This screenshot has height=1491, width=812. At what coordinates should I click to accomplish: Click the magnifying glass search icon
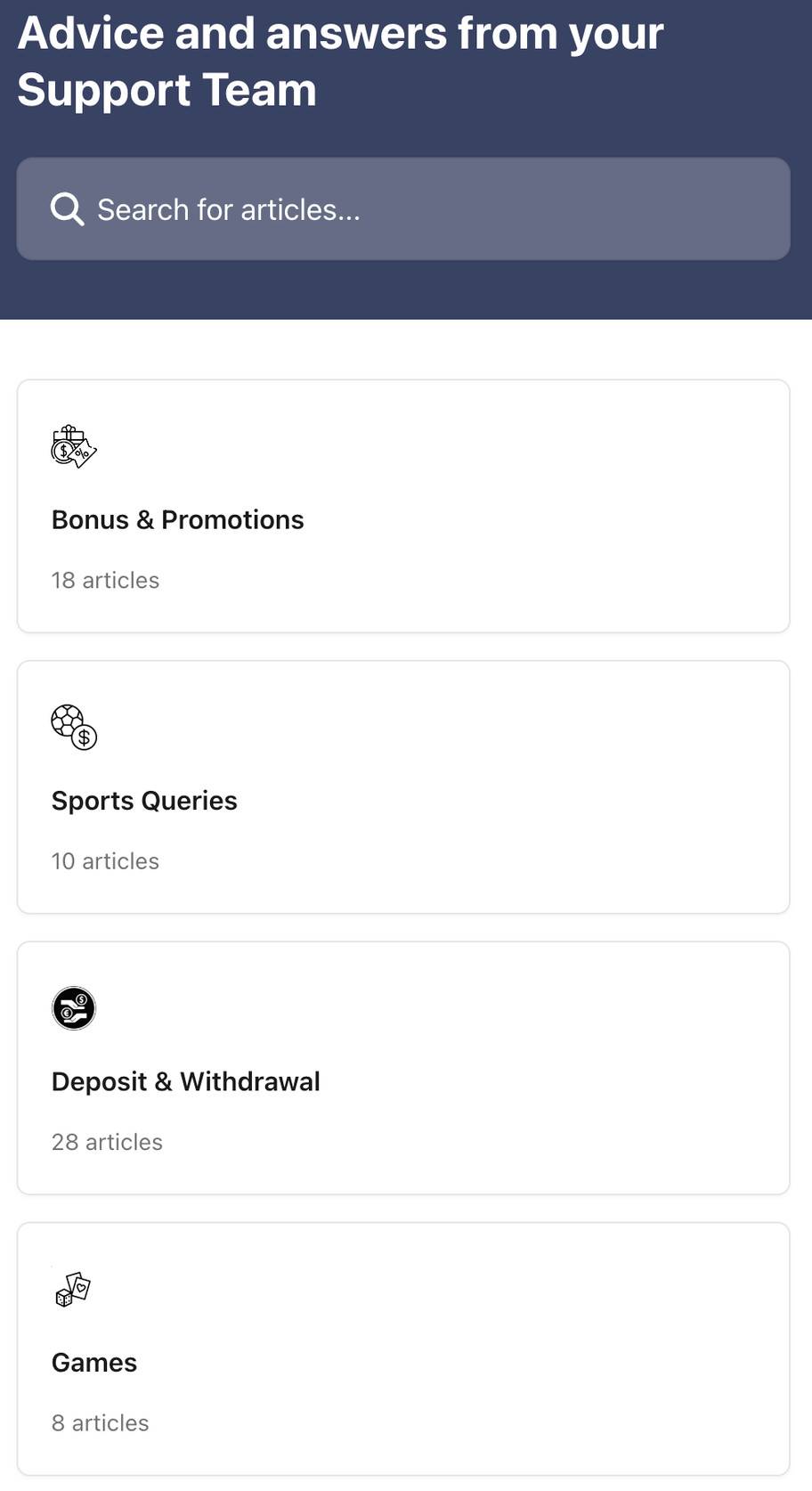tap(67, 209)
